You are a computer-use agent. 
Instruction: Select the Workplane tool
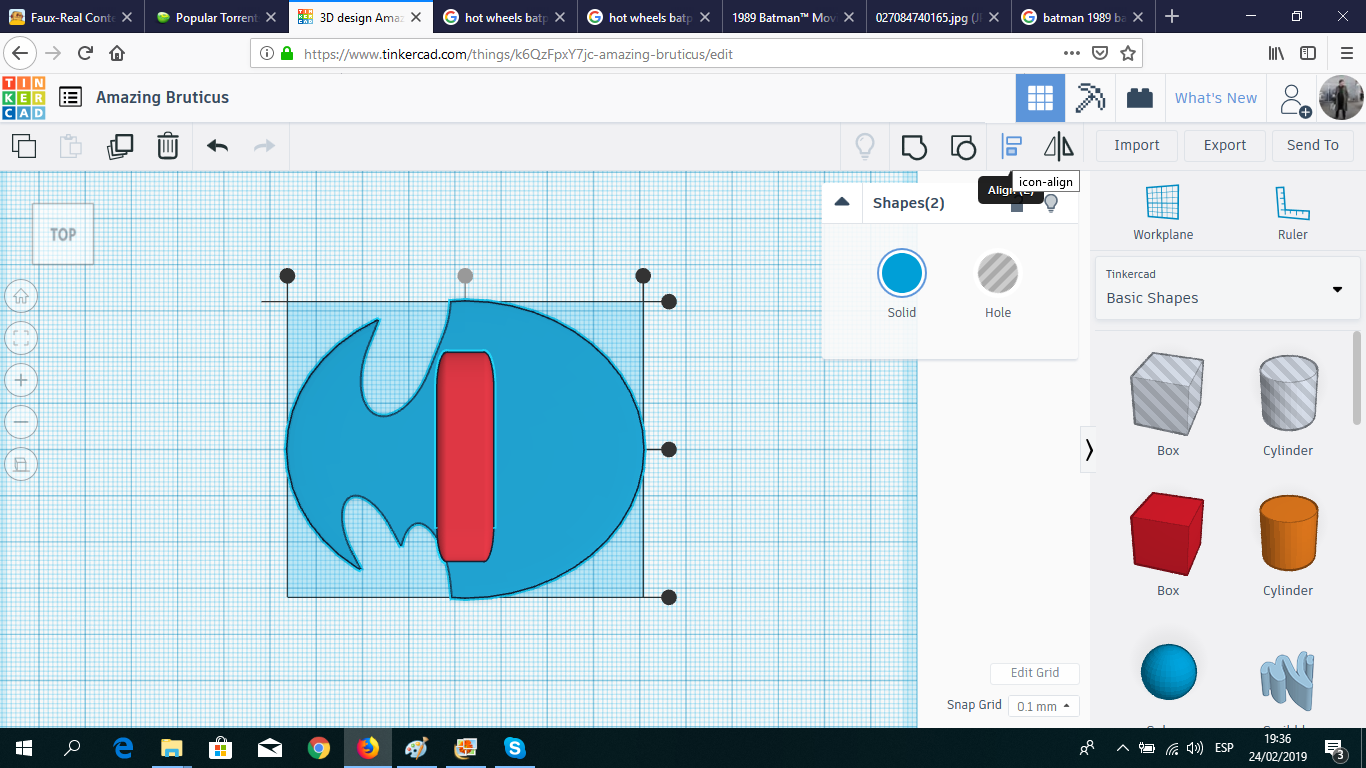coord(1163,212)
